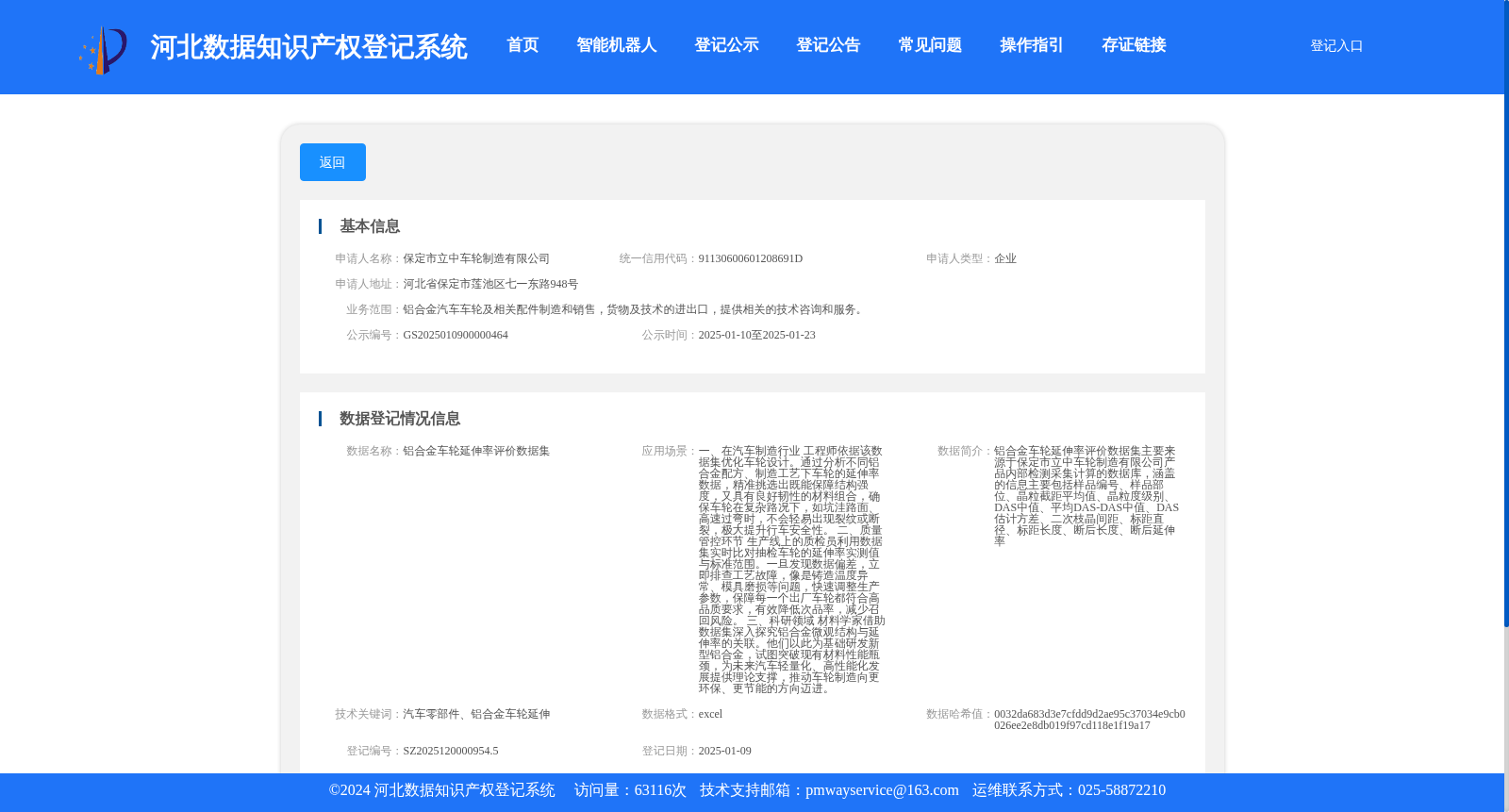The height and width of the screenshot is (812, 1509).
Task: Select footer email pmwayservice@163.com
Action: coord(882,790)
